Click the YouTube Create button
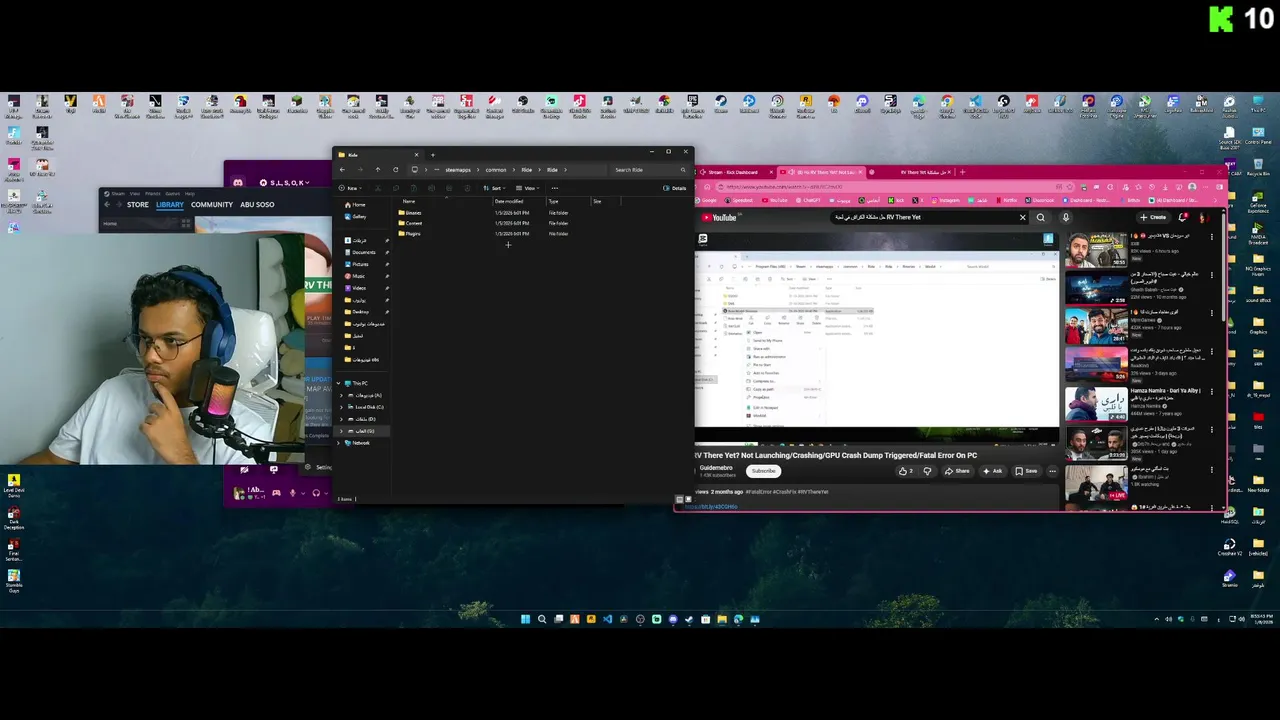1280x720 pixels. tap(1152, 217)
